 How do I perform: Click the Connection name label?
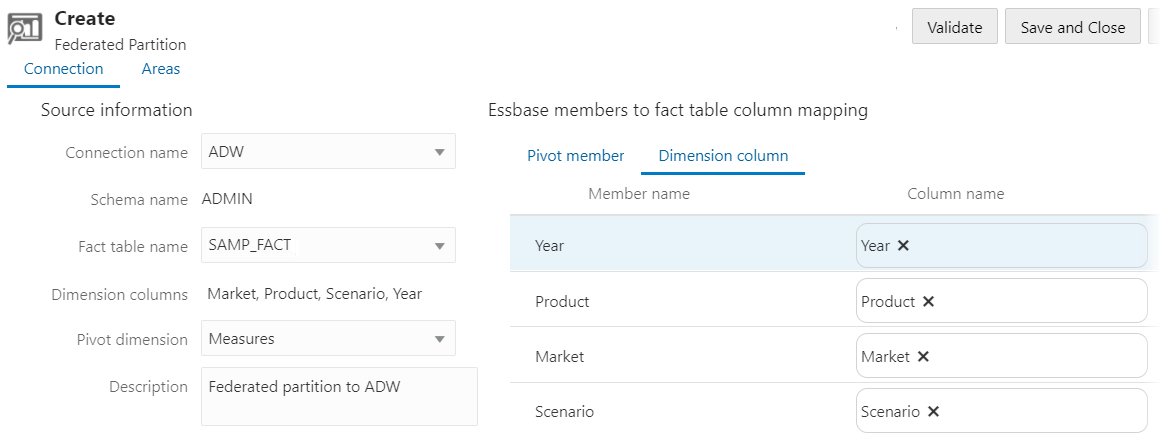point(127,153)
